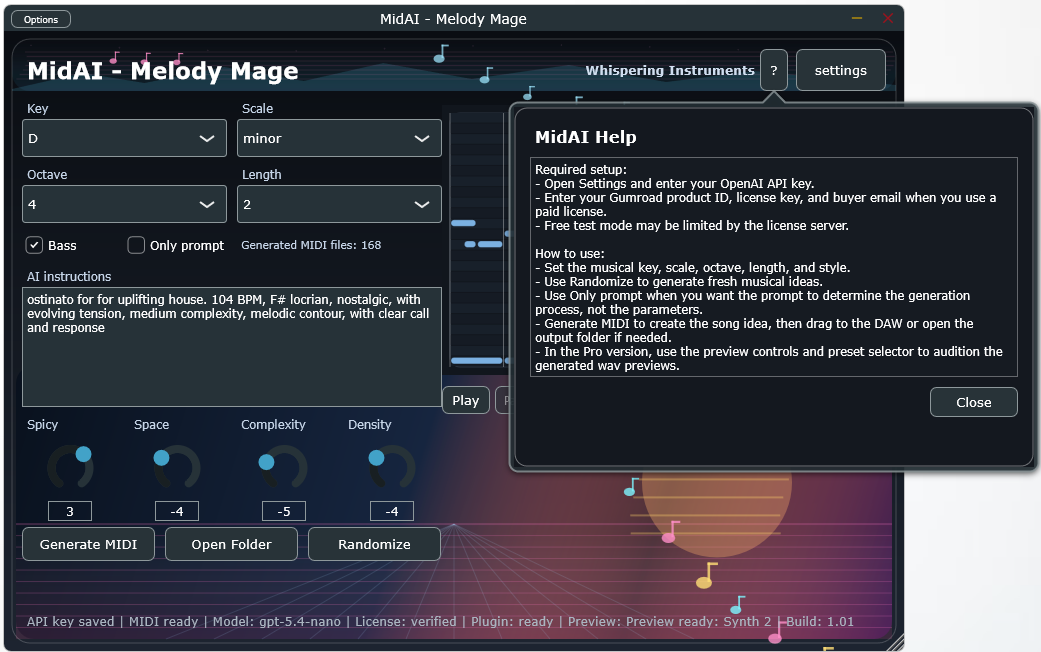Click the Space value field showing -4
Viewport: 1041px width, 652px height.
click(x=177, y=511)
